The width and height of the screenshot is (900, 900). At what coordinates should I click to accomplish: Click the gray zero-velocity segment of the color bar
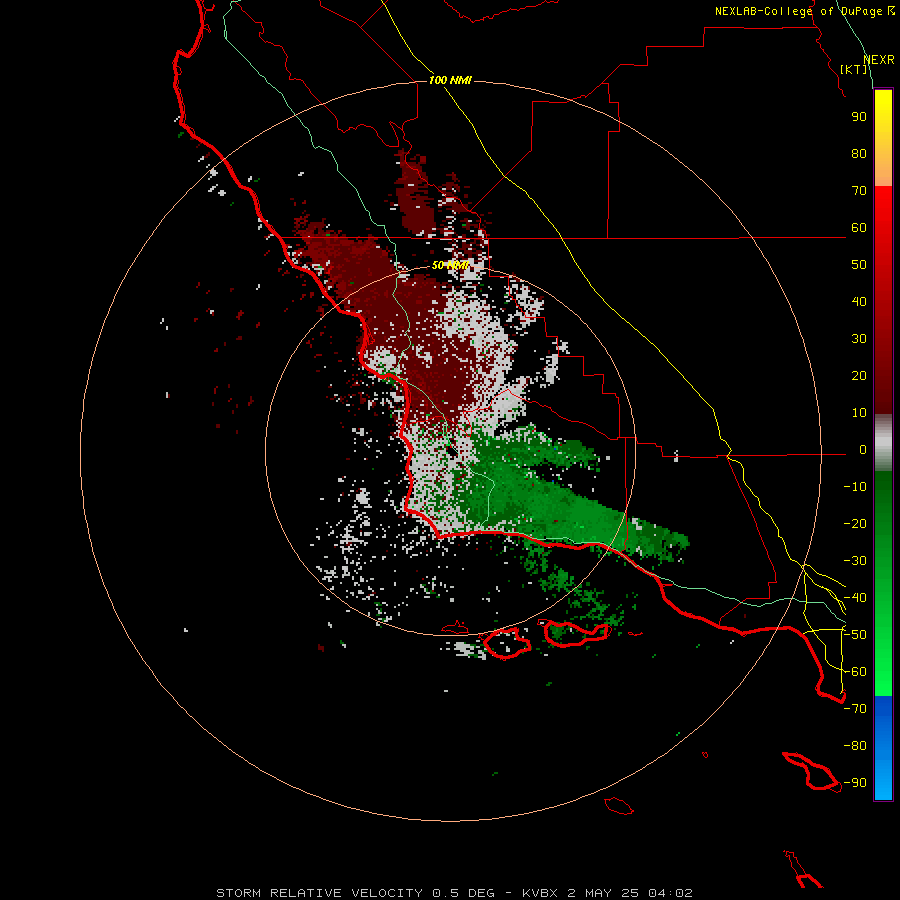[x=883, y=443]
